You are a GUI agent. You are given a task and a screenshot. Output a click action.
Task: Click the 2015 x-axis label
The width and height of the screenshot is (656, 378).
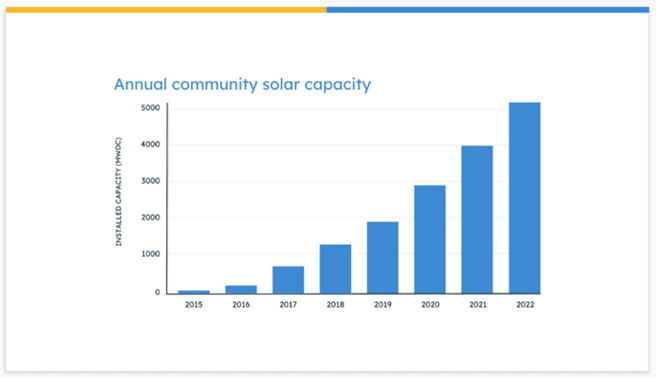[x=194, y=305]
